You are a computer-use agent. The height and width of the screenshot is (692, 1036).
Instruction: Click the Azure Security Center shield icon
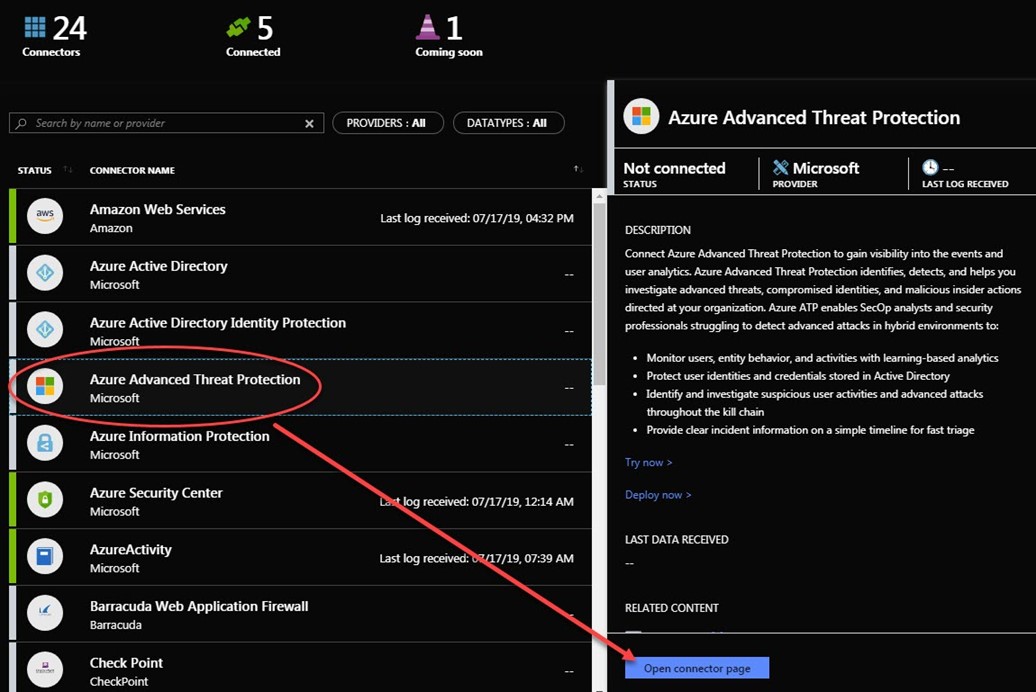45,500
